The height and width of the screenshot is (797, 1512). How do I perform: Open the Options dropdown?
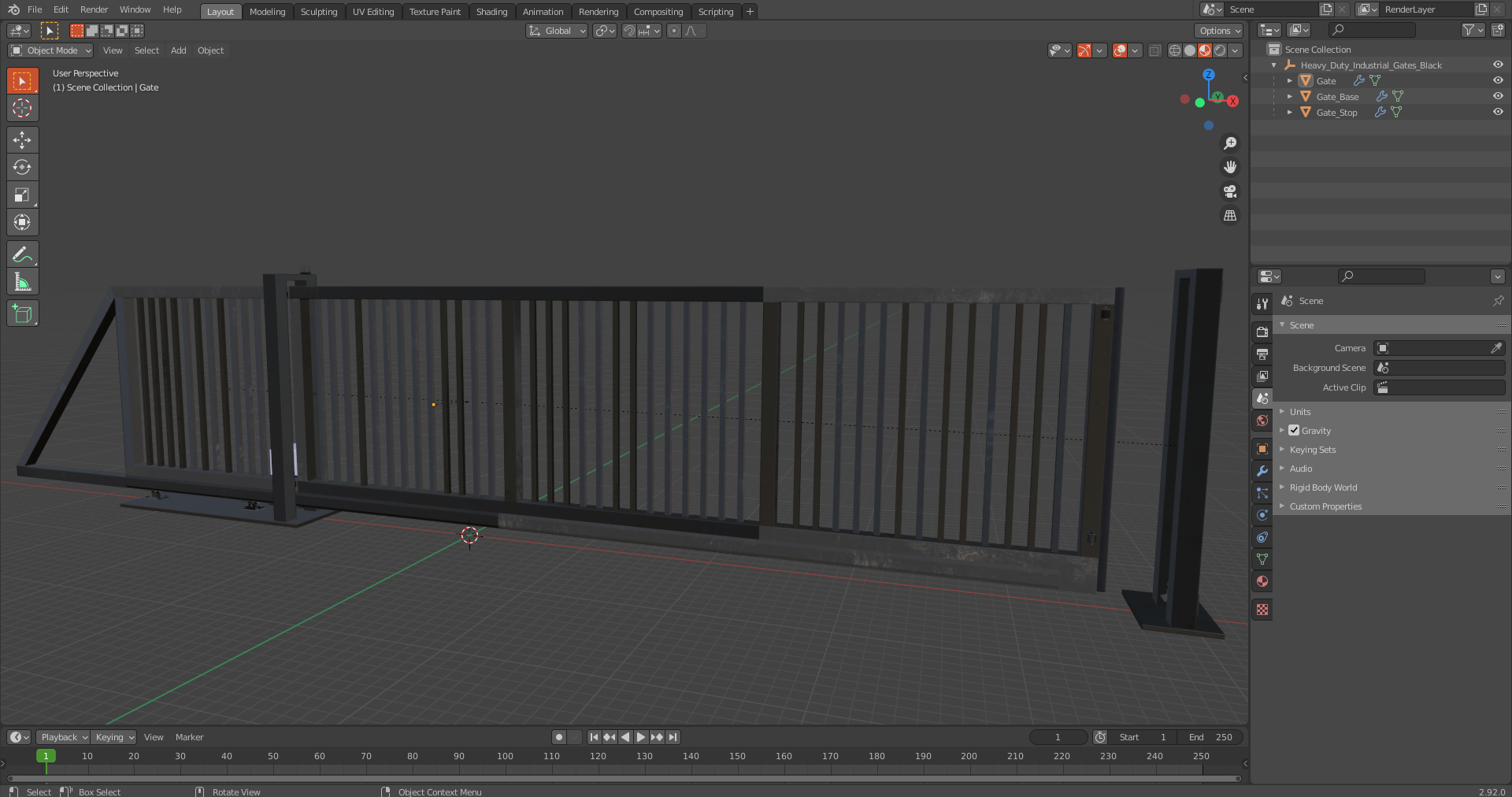pos(1220,31)
